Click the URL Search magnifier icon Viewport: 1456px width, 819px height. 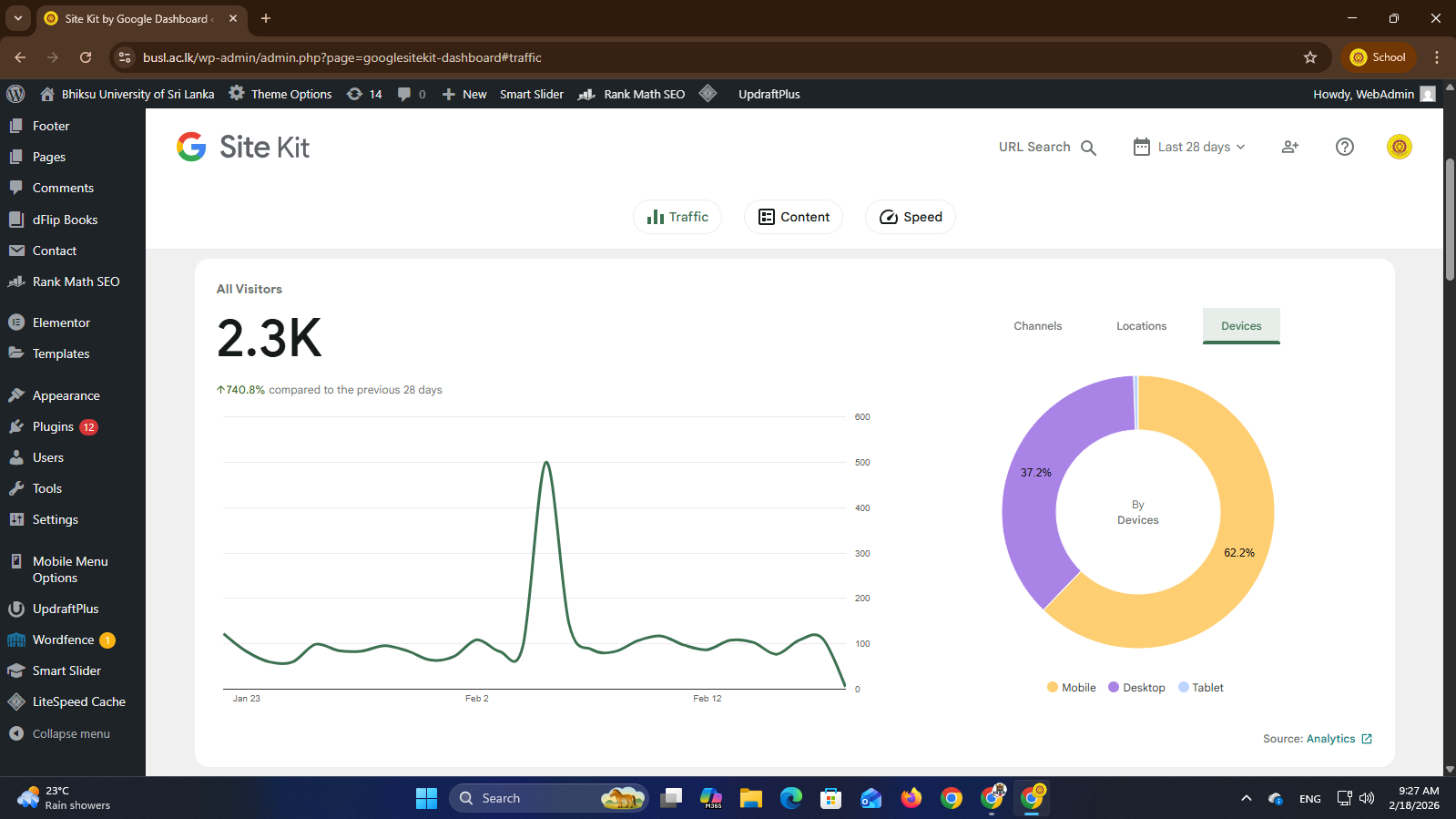[1088, 148]
